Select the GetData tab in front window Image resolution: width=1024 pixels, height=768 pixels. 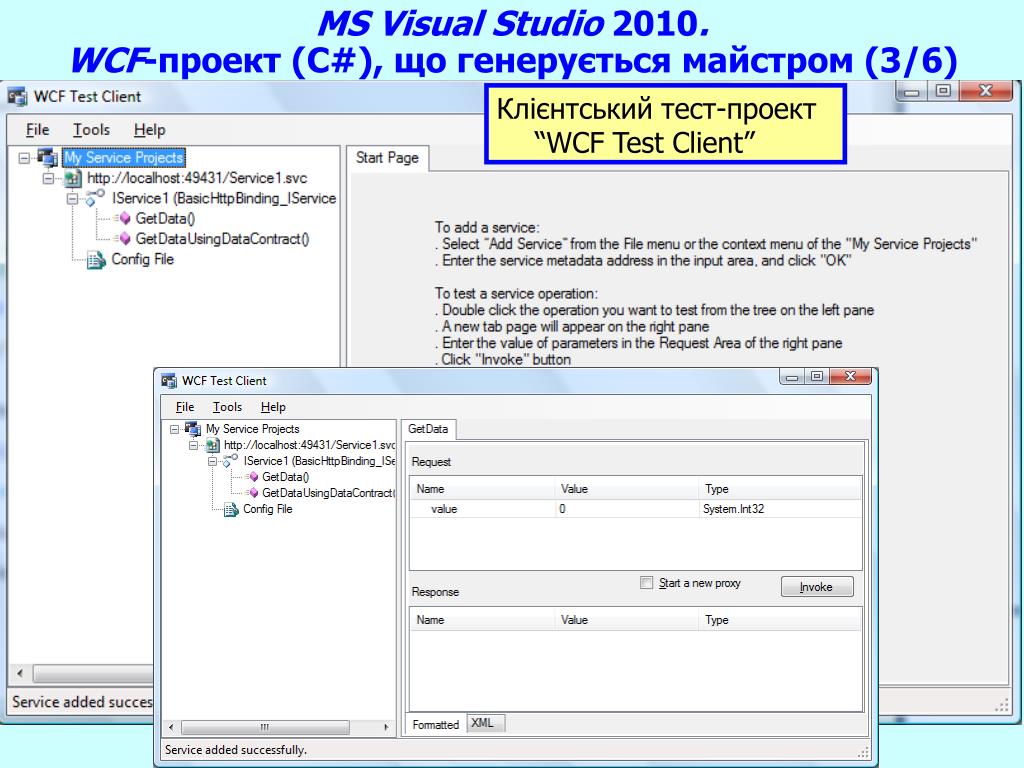pyautogui.click(x=428, y=429)
